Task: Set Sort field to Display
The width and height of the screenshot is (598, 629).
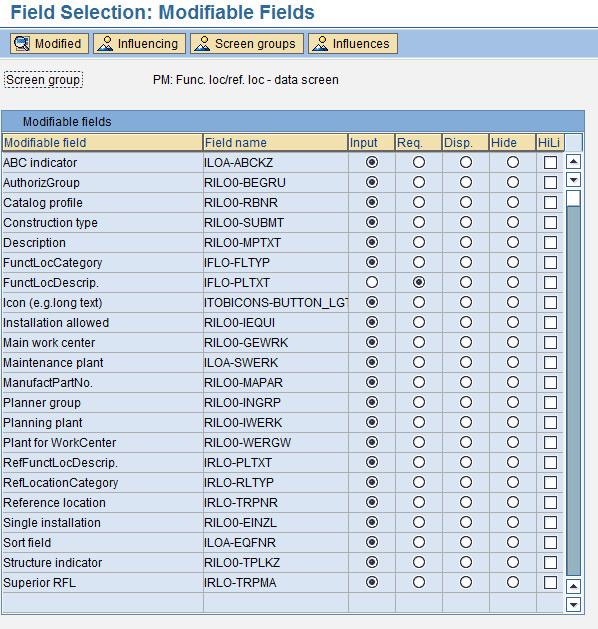Action: [466, 542]
